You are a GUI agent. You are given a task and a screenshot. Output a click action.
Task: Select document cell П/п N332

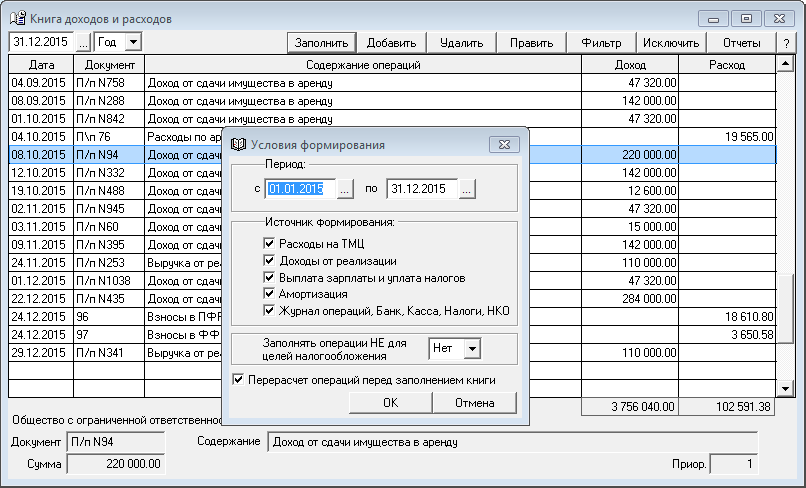109,173
